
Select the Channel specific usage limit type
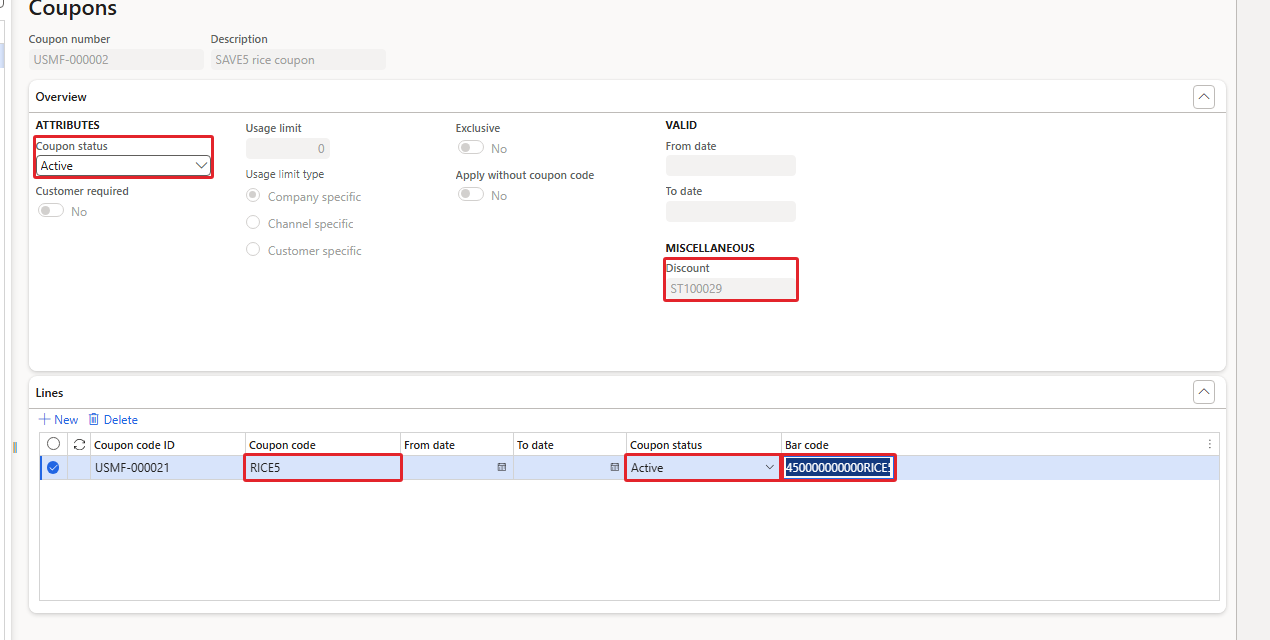click(x=253, y=223)
